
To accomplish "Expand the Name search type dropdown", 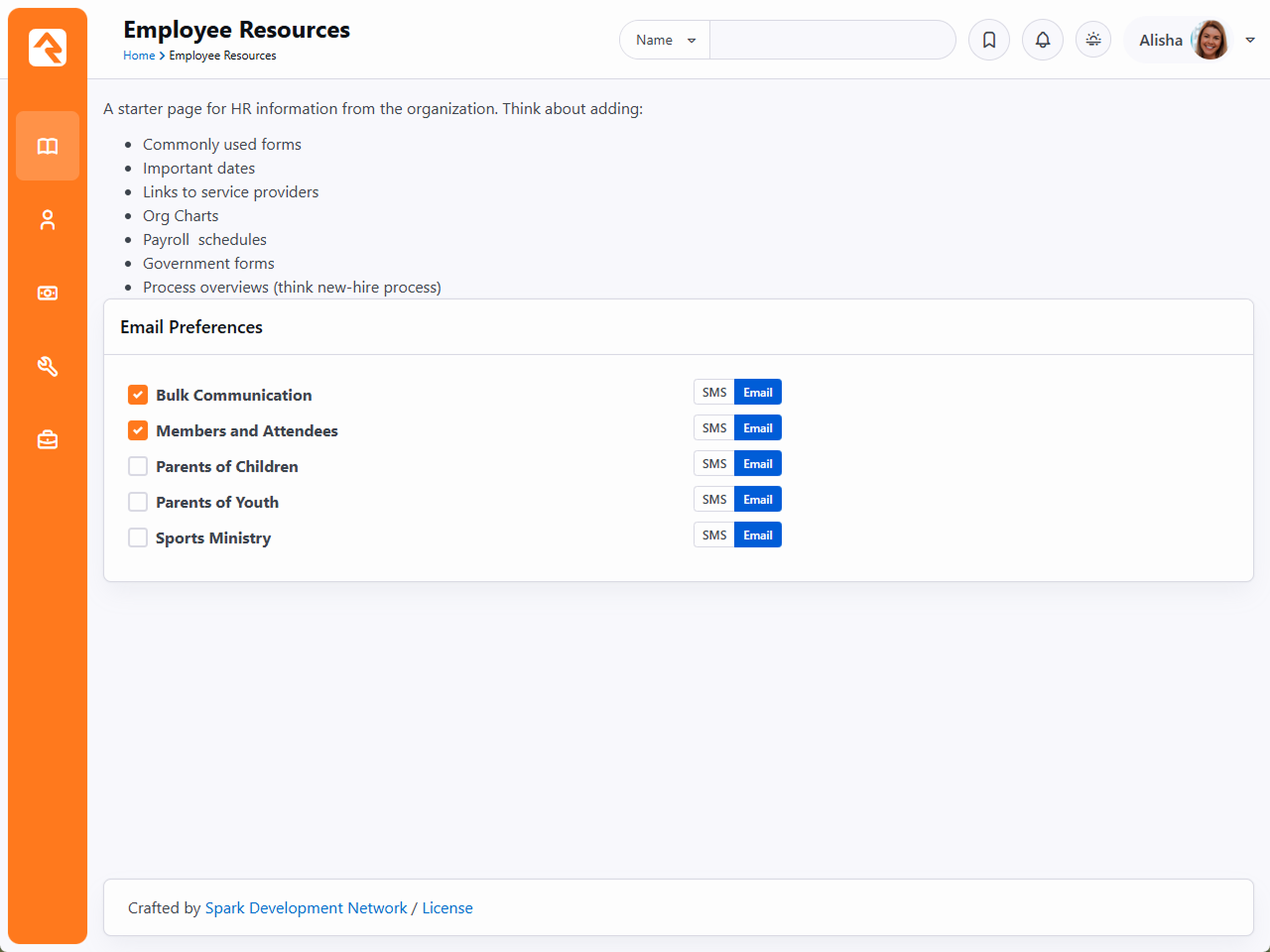I will click(x=665, y=41).
